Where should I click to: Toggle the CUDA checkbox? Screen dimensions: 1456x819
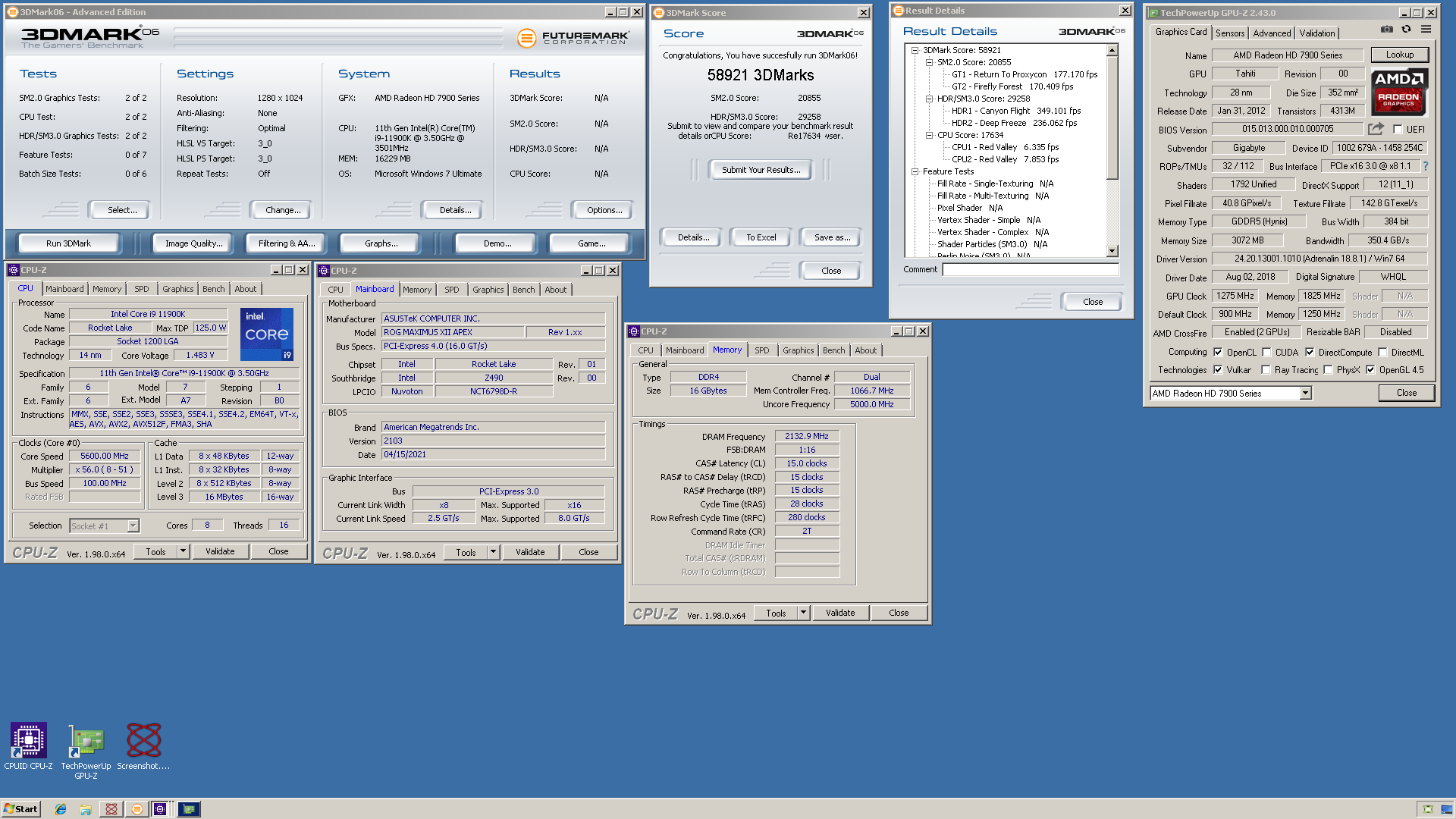pos(1266,353)
